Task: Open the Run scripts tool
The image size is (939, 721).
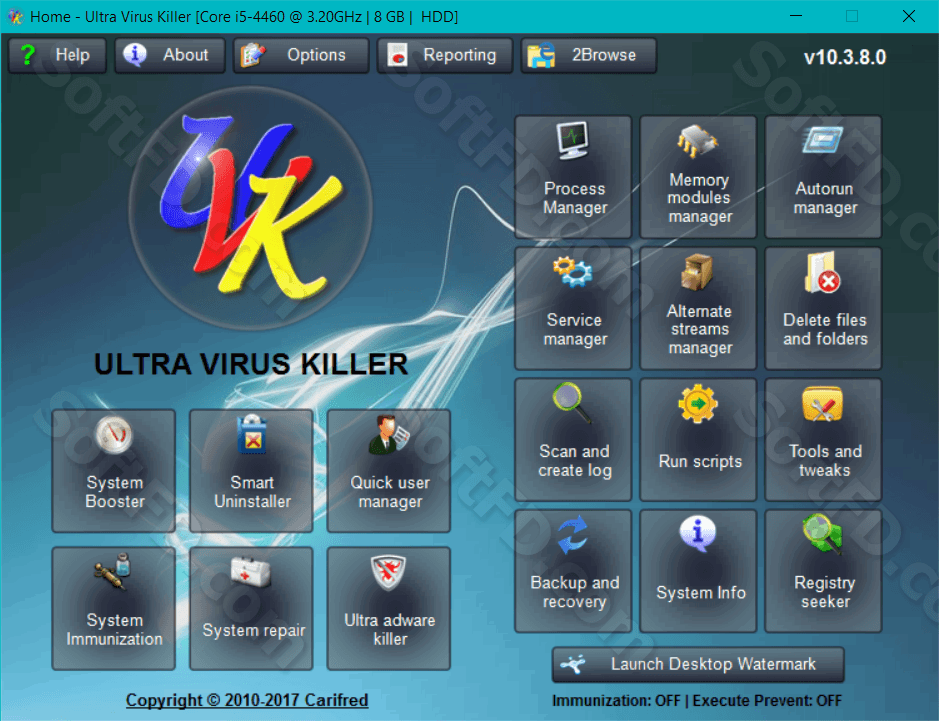Action: (x=698, y=439)
